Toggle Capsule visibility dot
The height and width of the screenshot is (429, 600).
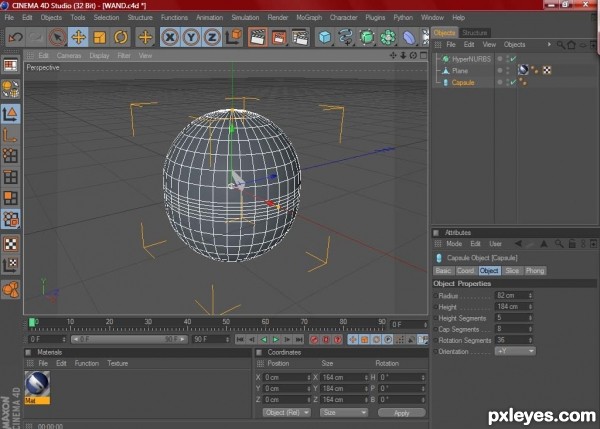(500, 83)
